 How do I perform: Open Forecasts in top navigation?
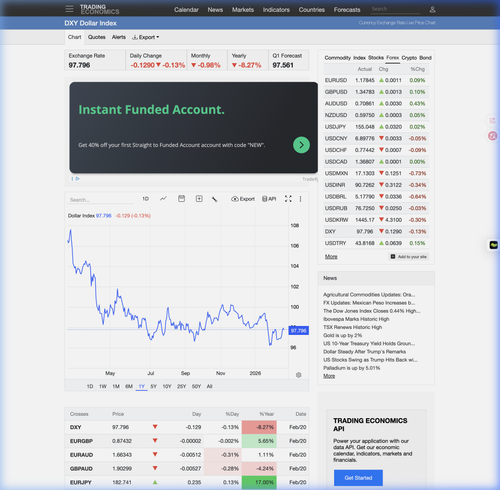(347, 10)
